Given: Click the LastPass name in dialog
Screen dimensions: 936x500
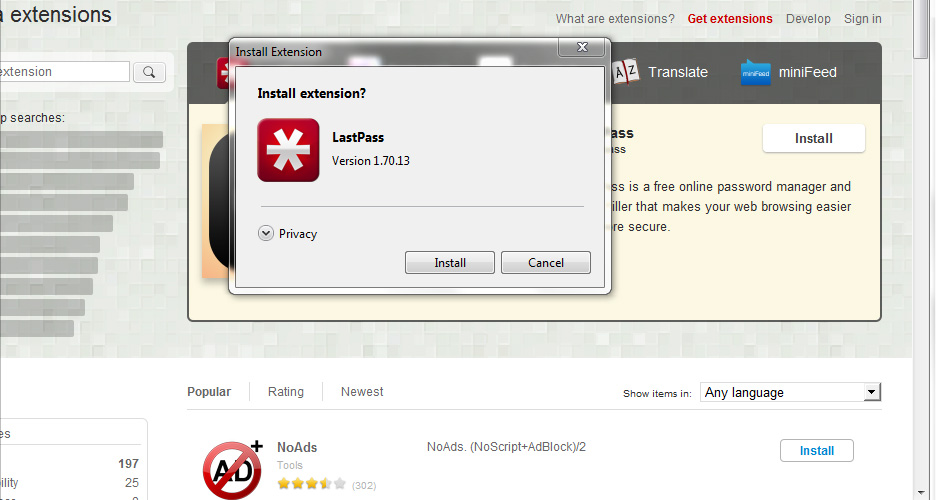Looking at the screenshot, I should click(358, 137).
